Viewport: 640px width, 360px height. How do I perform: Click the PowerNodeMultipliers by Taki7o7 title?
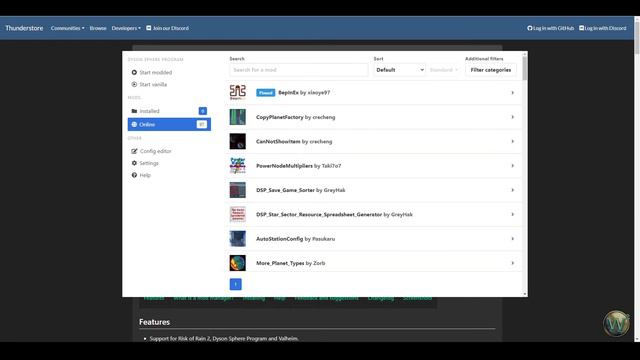[x=298, y=166]
